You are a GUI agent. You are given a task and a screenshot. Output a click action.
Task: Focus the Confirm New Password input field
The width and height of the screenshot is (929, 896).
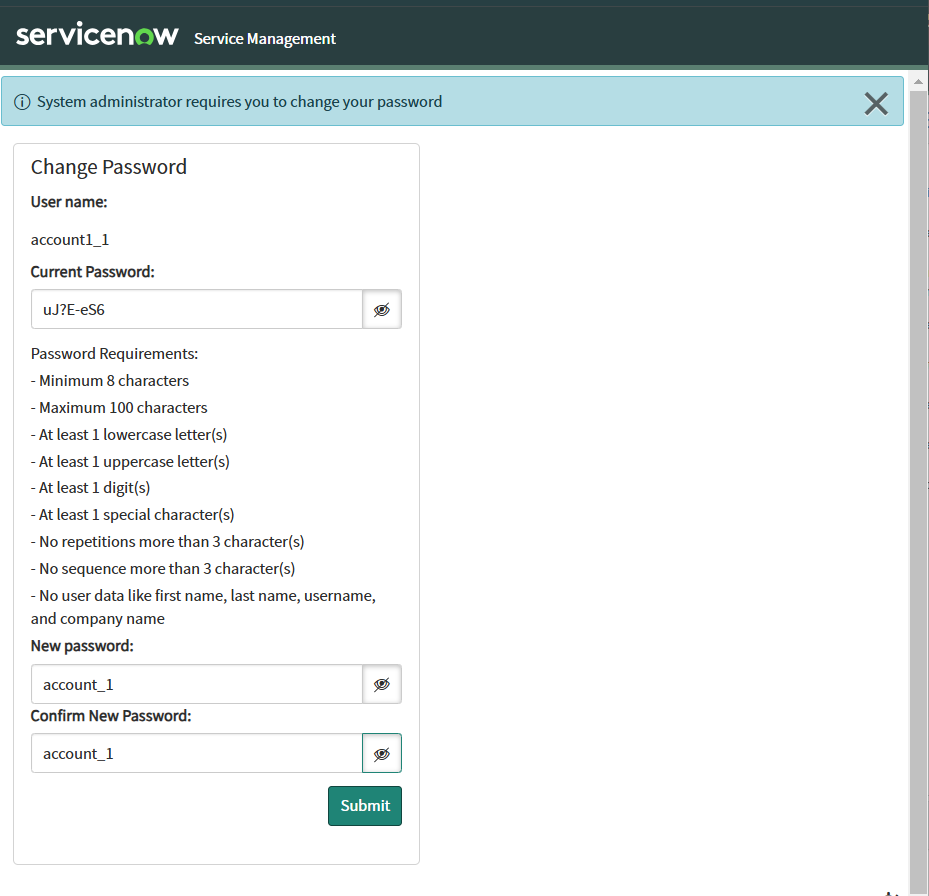(x=197, y=753)
